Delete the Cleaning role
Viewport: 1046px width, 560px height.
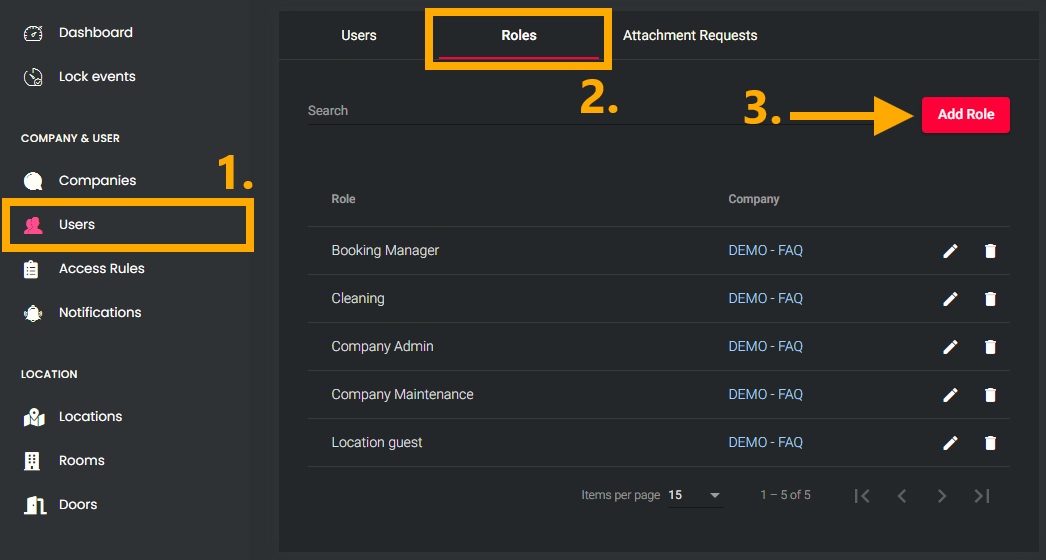(x=990, y=299)
